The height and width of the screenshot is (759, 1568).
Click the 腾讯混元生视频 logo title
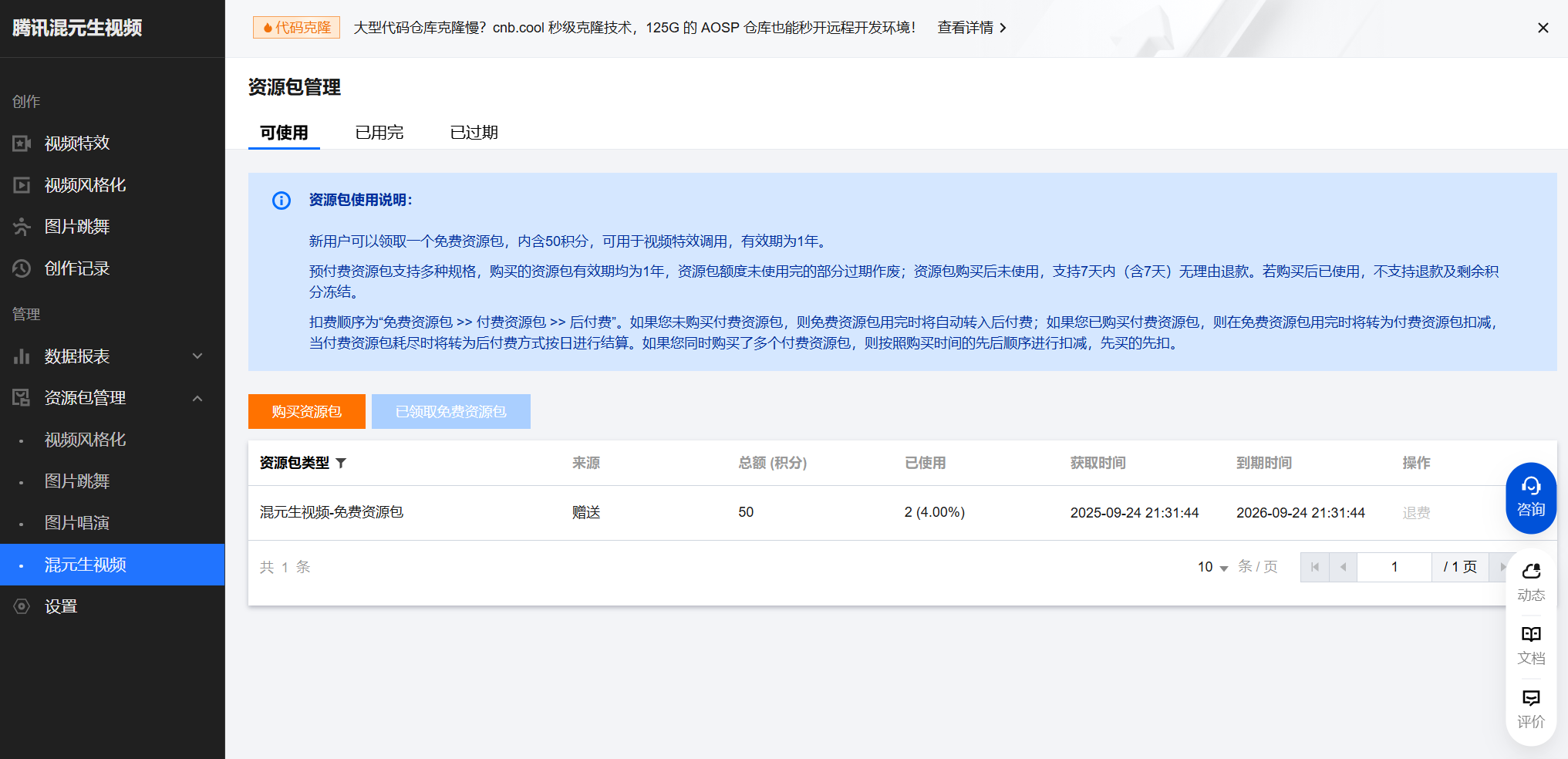(x=77, y=28)
